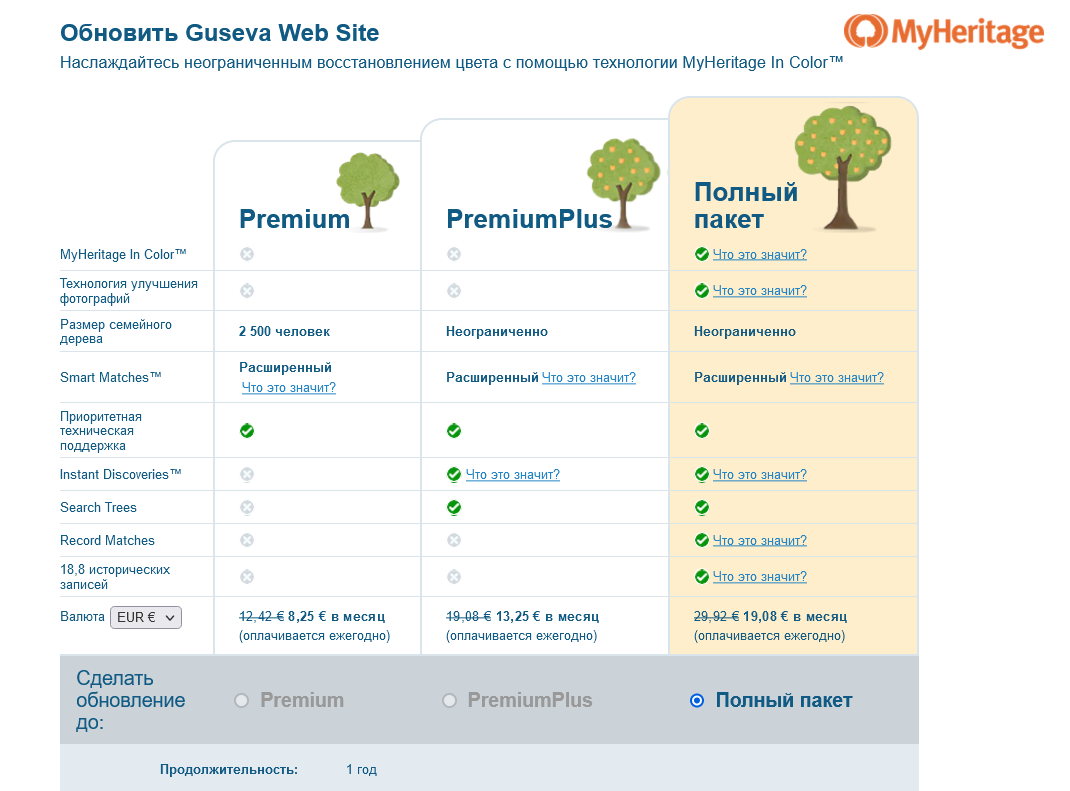Select the Premium upgrade radio button
Image resolution: width=1070 pixels, height=791 pixels.
240,700
